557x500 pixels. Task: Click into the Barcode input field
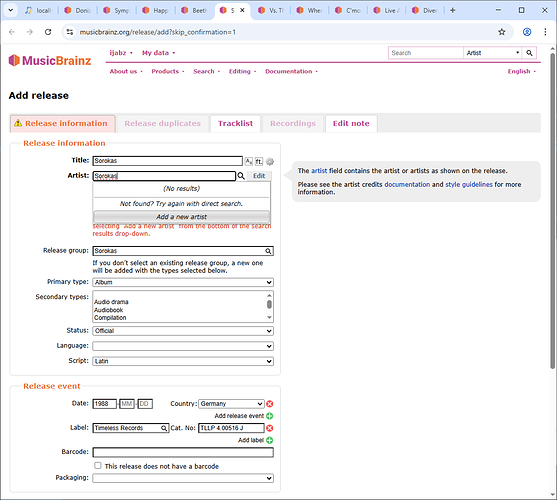(183, 452)
